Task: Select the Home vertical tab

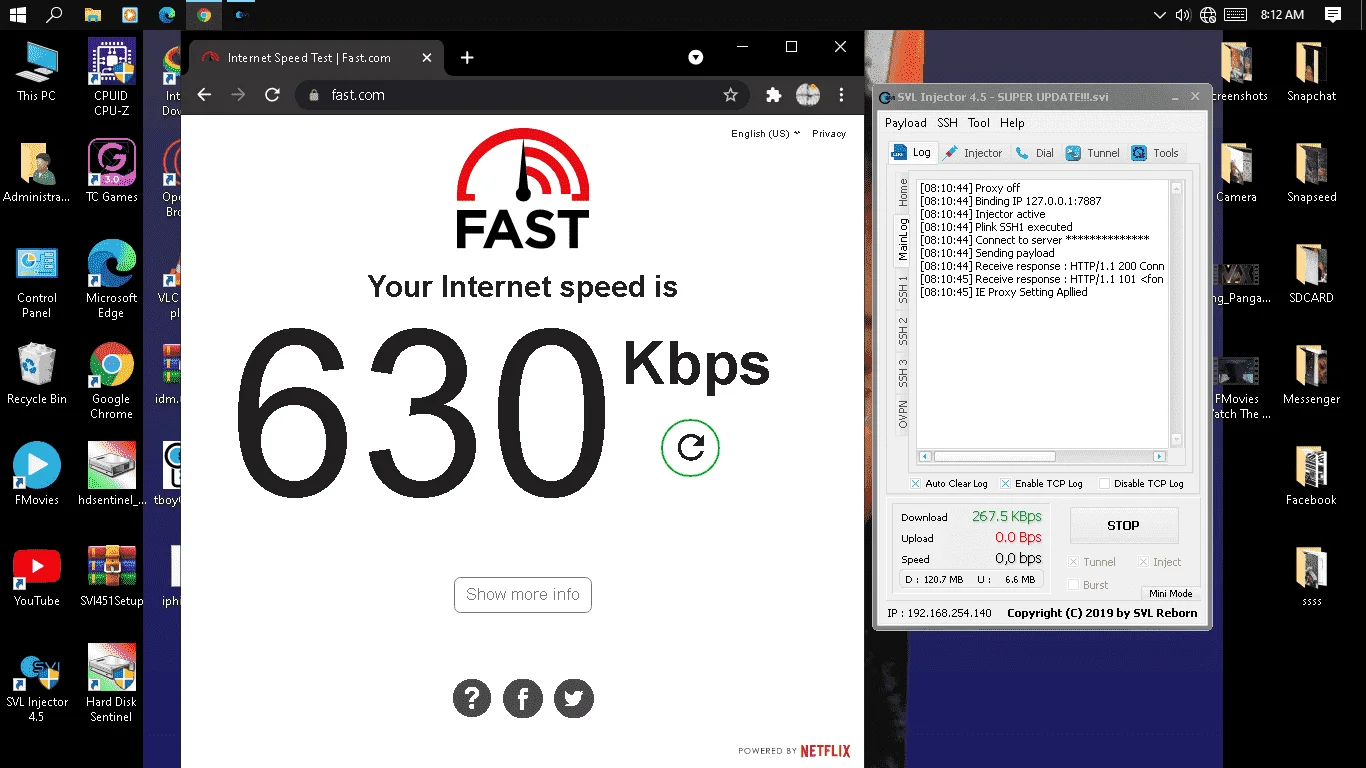Action: (903, 192)
